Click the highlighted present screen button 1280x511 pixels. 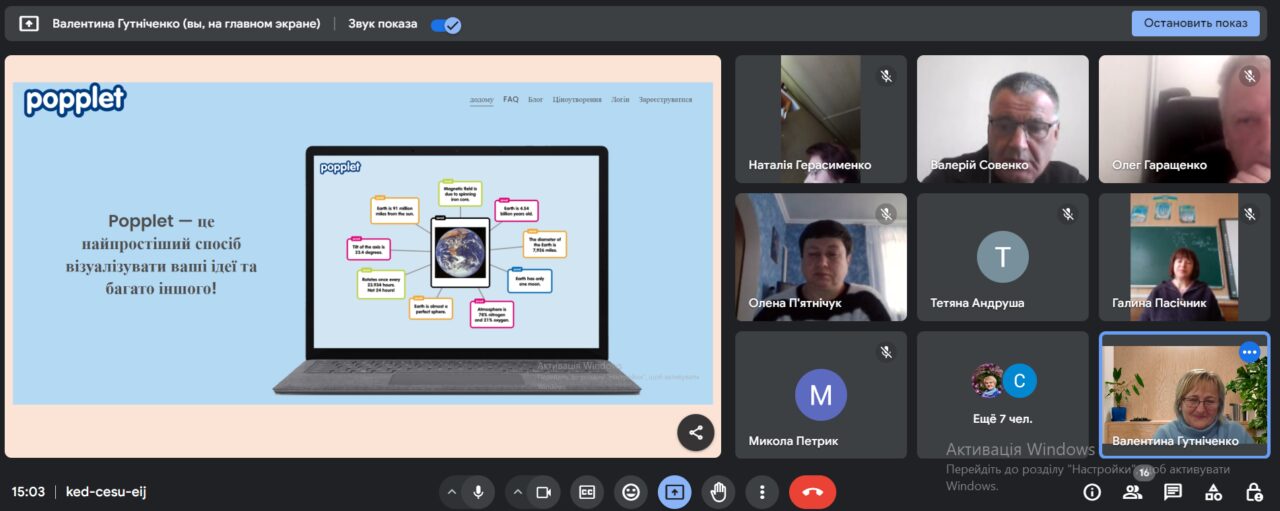674,492
